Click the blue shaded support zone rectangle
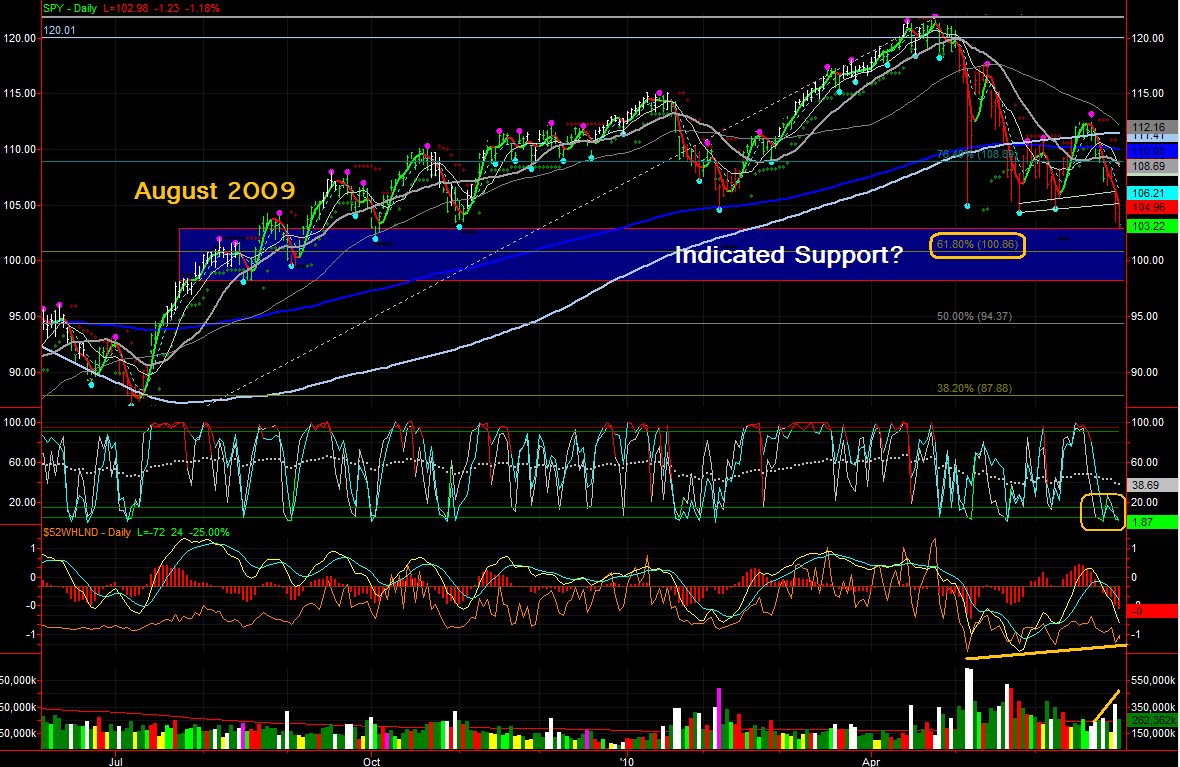Image resolution: width=1180 pixels, height=767 pixels. 652,254
